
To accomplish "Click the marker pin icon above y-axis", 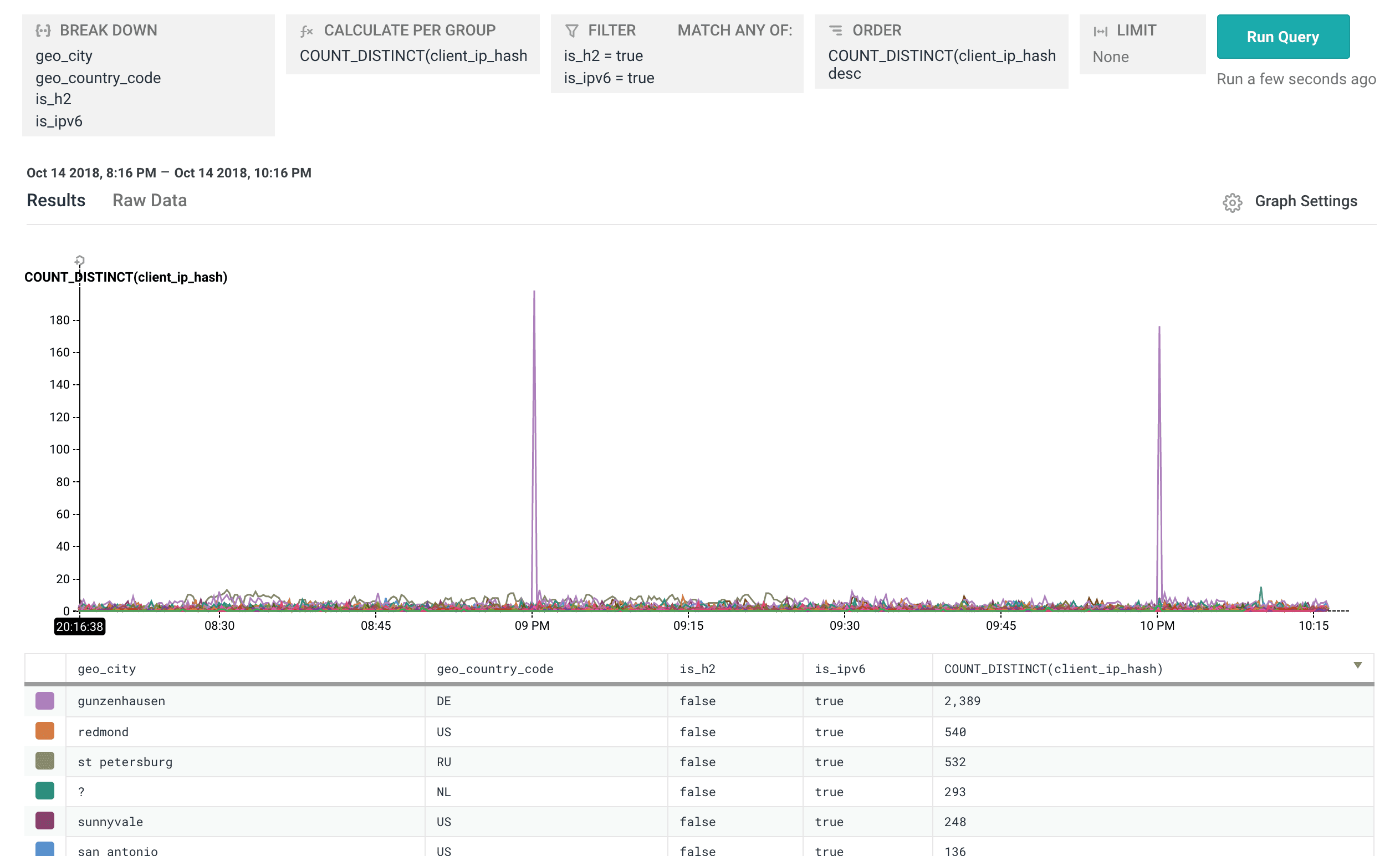I will 80,261.
